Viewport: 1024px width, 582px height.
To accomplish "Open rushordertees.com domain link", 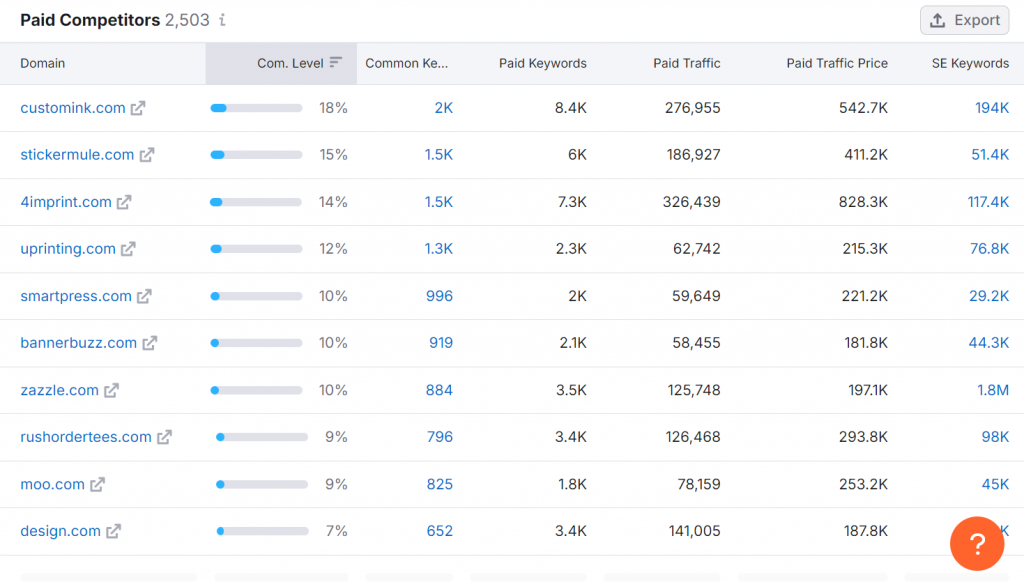I will [86, 437].
